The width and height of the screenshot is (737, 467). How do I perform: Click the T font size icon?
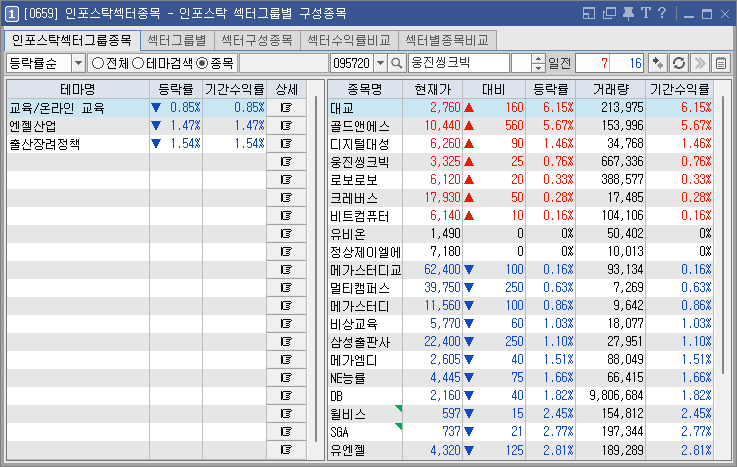click(x=646, y=13)
